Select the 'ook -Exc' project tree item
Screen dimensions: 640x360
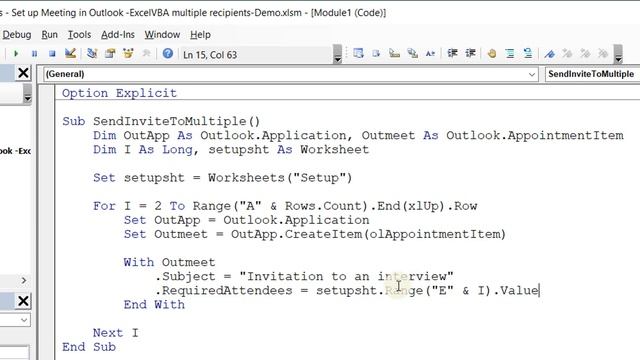(15, 151)
